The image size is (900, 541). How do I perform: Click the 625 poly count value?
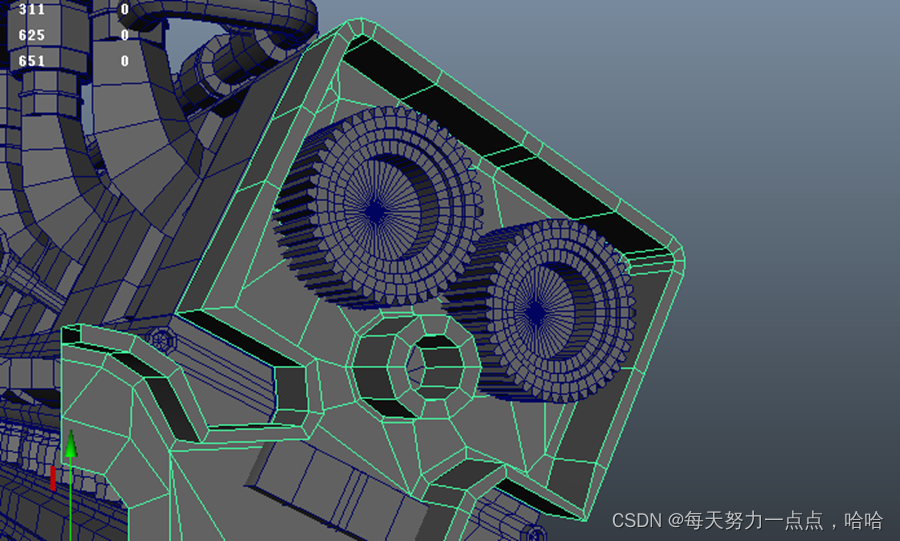[32, 35]
